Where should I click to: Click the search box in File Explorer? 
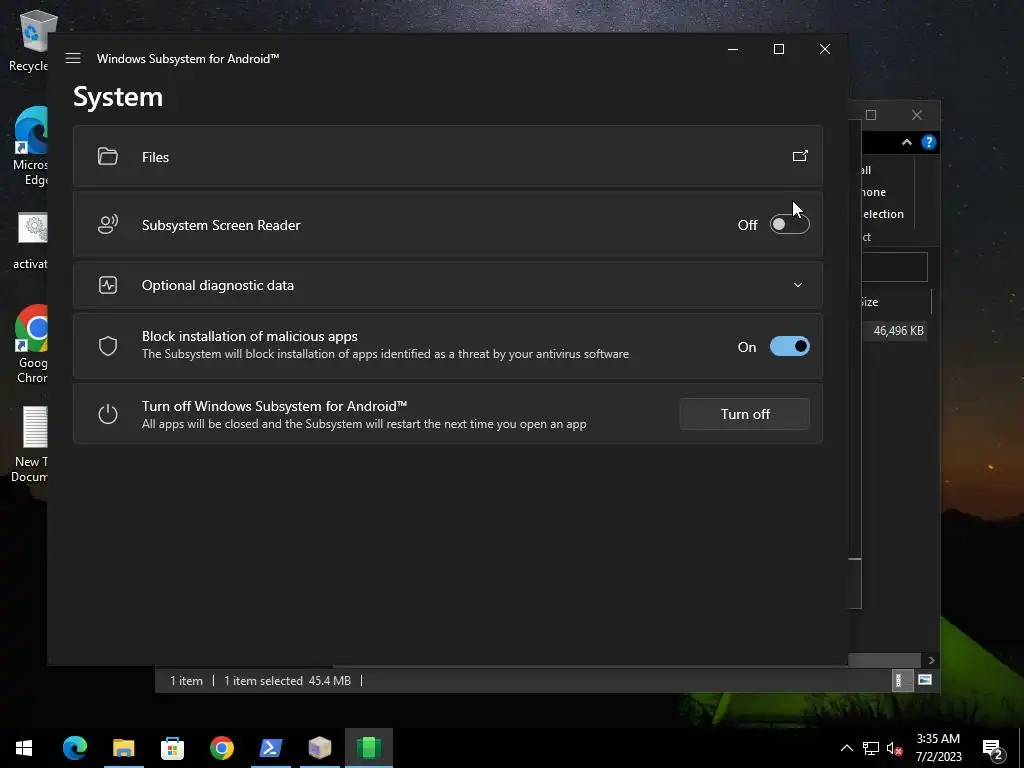pyautogui.click(x=894, y=266)
